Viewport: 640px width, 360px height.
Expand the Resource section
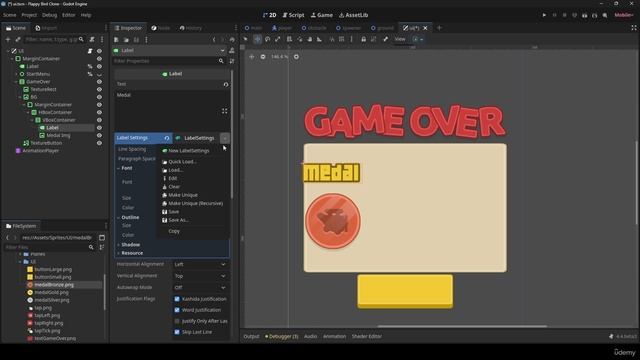tap(132, 253)
